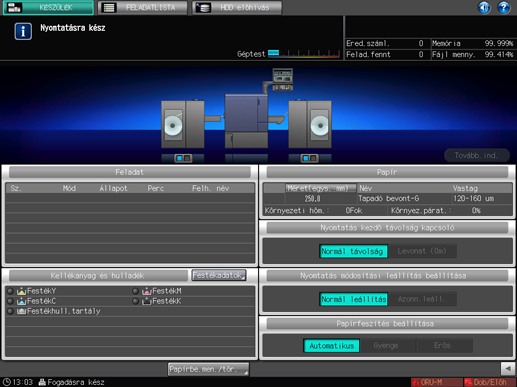
Task: Click the Kellékanyag és hulladék header
Action: click(98, 276)
